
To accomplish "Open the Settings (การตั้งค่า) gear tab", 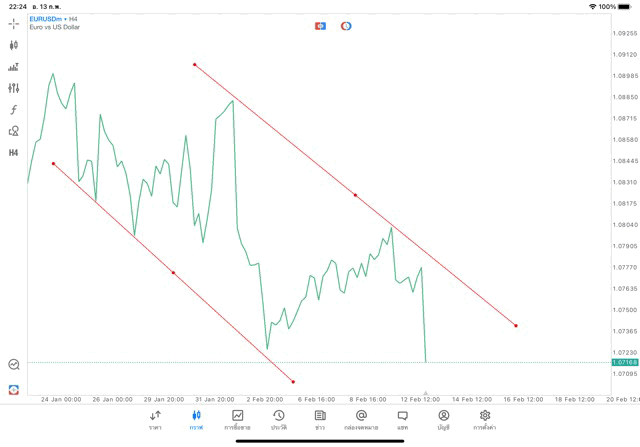I will point(485,419).
